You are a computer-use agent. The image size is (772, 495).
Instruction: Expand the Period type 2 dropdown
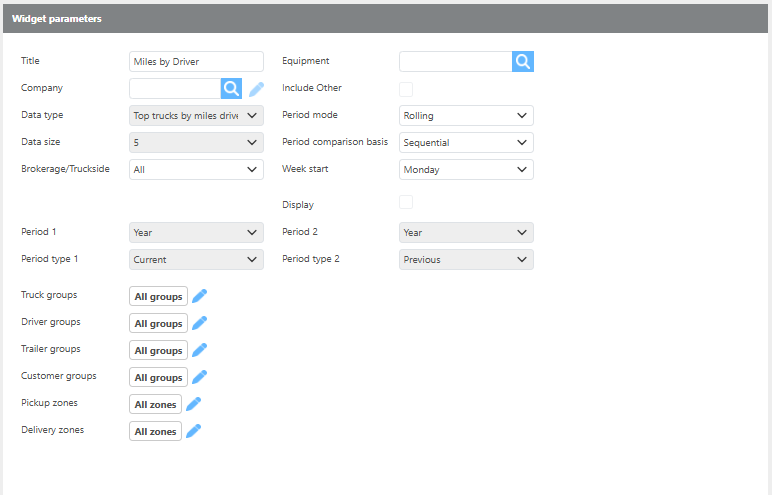coord(466,260)
